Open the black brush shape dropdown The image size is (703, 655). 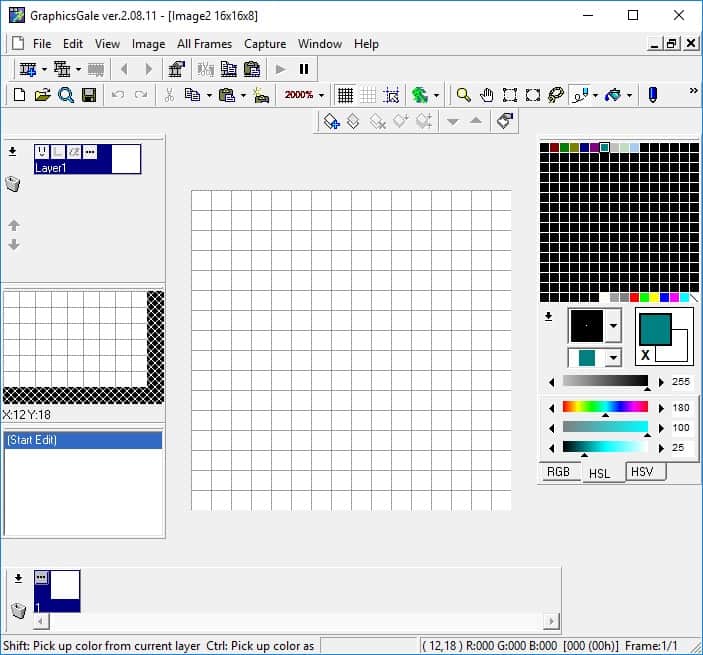[613, 326]
